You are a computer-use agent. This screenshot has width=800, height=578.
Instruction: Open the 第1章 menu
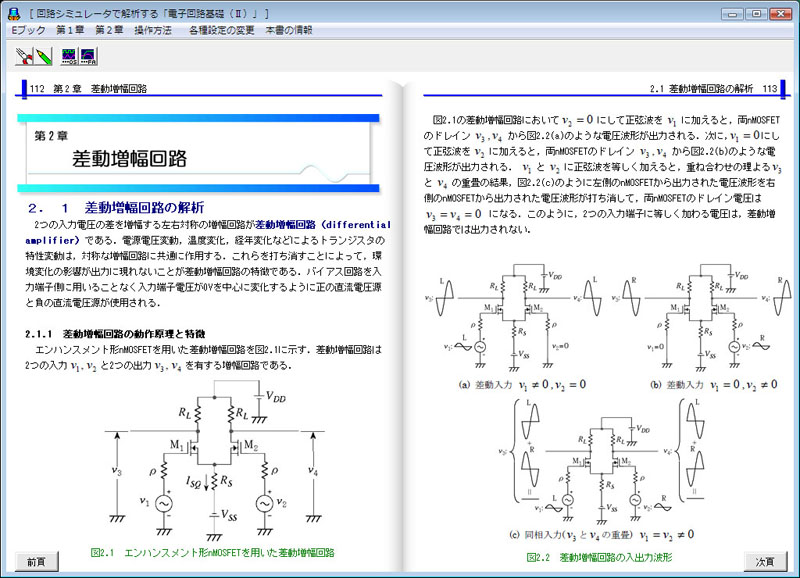[x=70, y=30]
